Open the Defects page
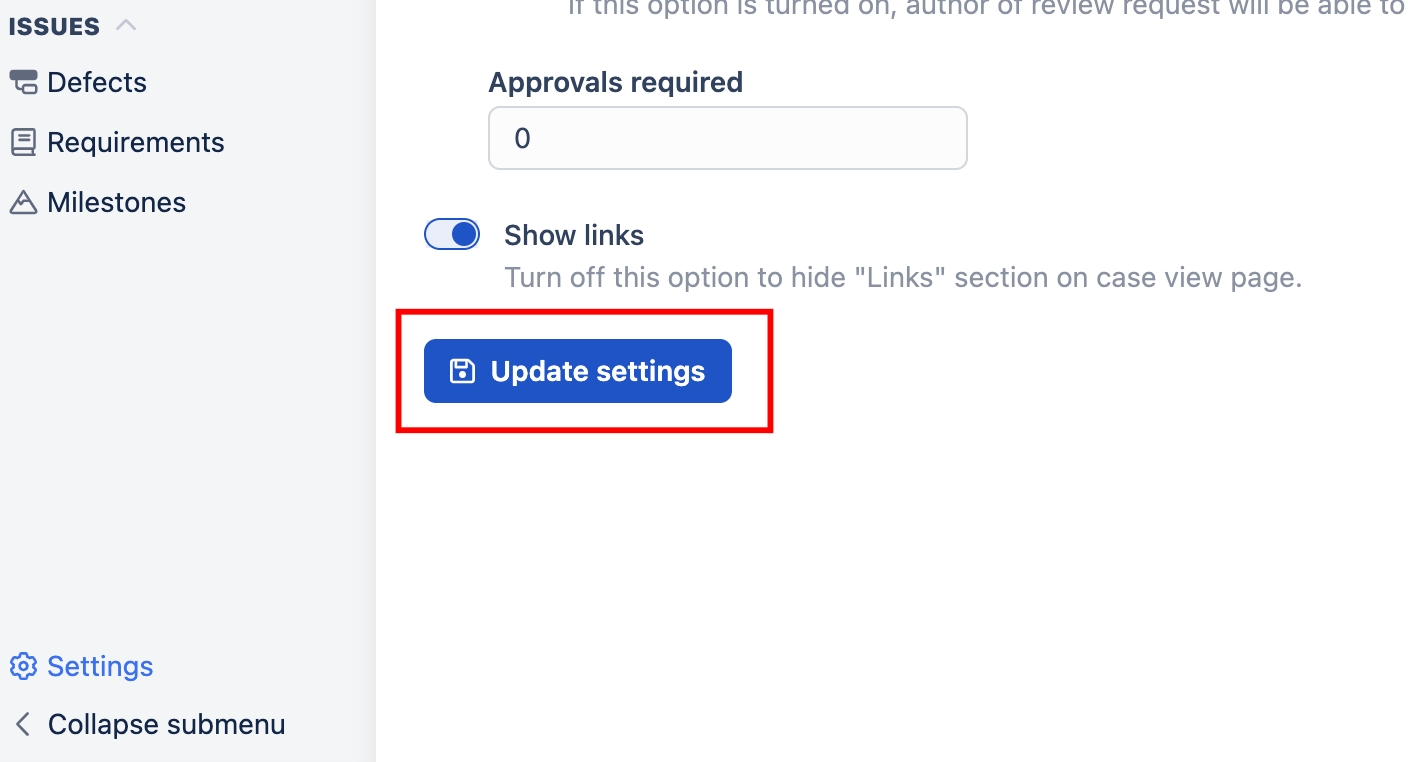1408x762 pixels. [97, 82]
